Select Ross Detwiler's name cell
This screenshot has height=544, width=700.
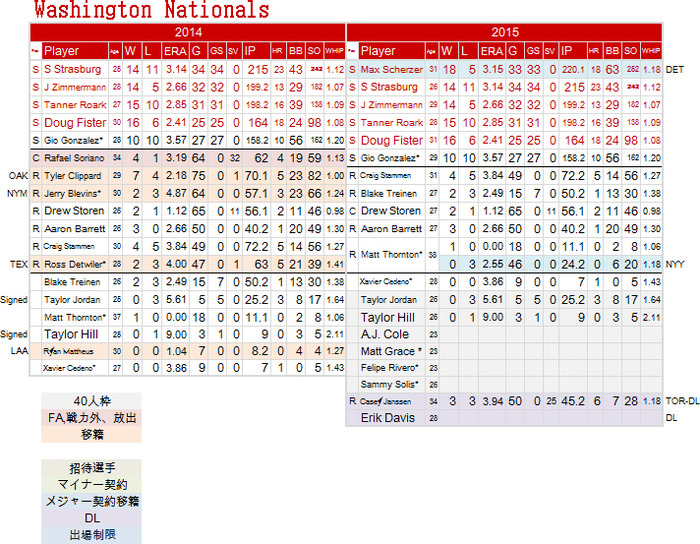coord(75,264)
